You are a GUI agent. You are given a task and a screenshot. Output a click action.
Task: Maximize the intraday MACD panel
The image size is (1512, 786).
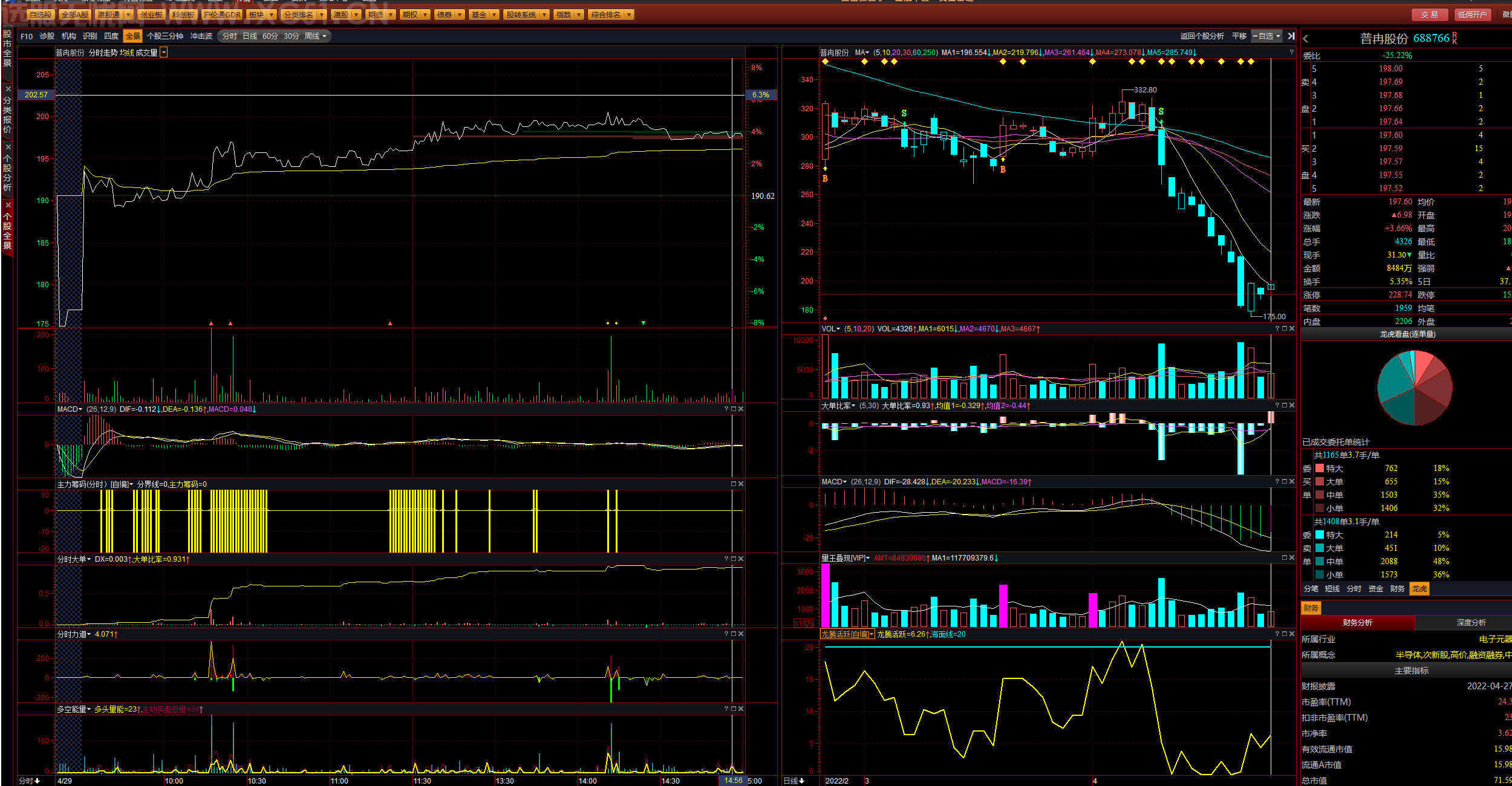734,409
